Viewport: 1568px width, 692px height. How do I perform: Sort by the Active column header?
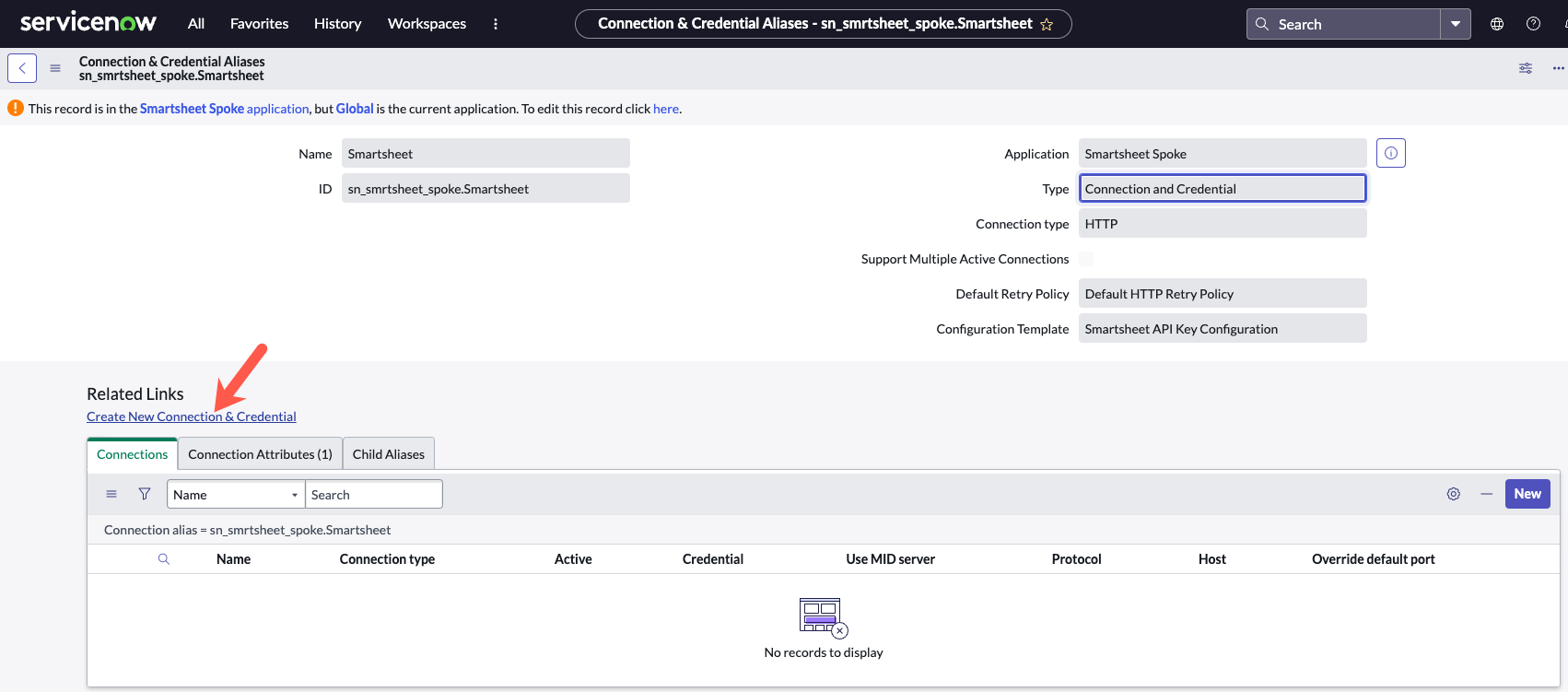click(573, 559)
